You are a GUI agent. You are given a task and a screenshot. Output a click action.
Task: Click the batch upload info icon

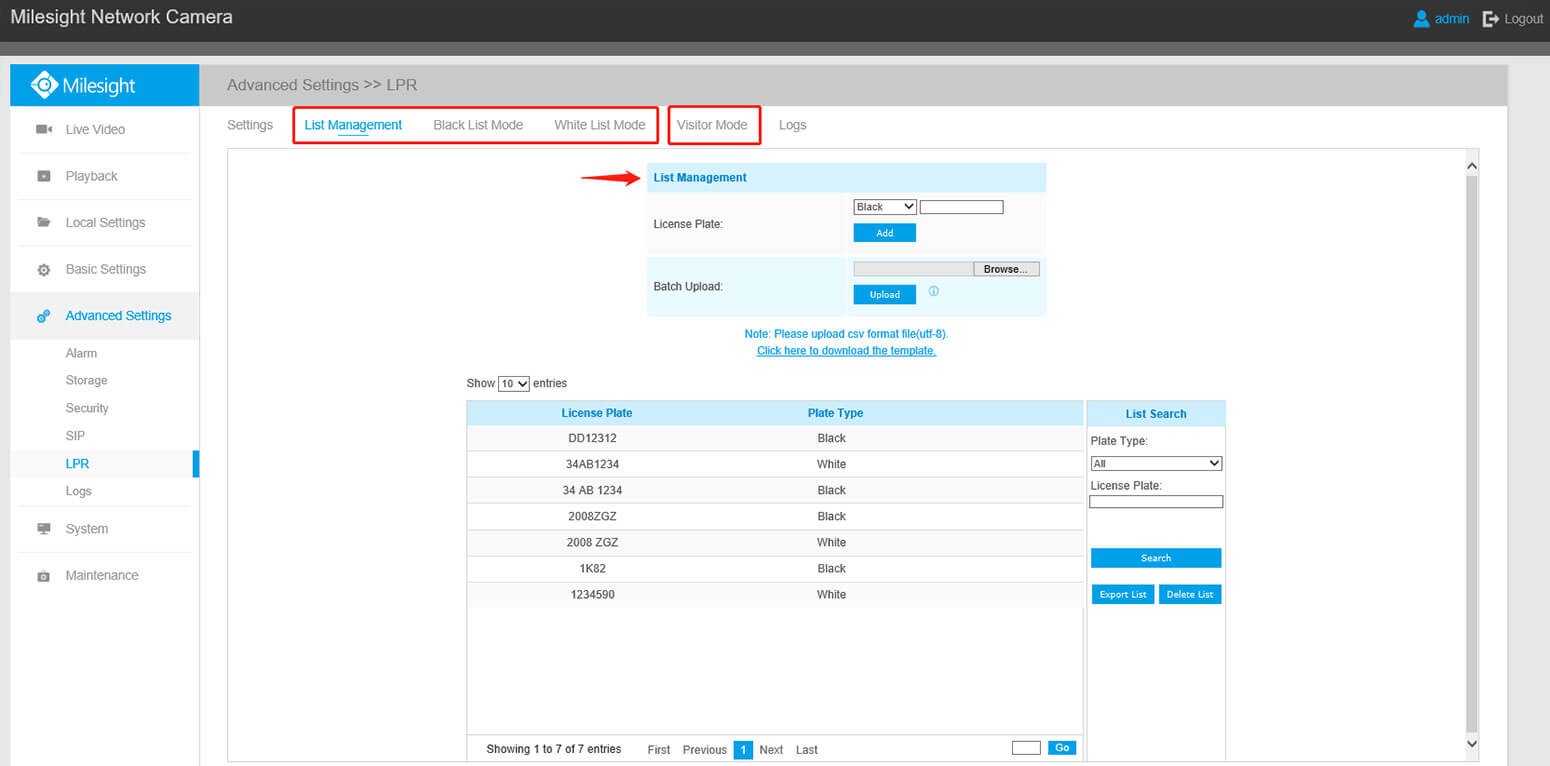[x=934, y=292]
